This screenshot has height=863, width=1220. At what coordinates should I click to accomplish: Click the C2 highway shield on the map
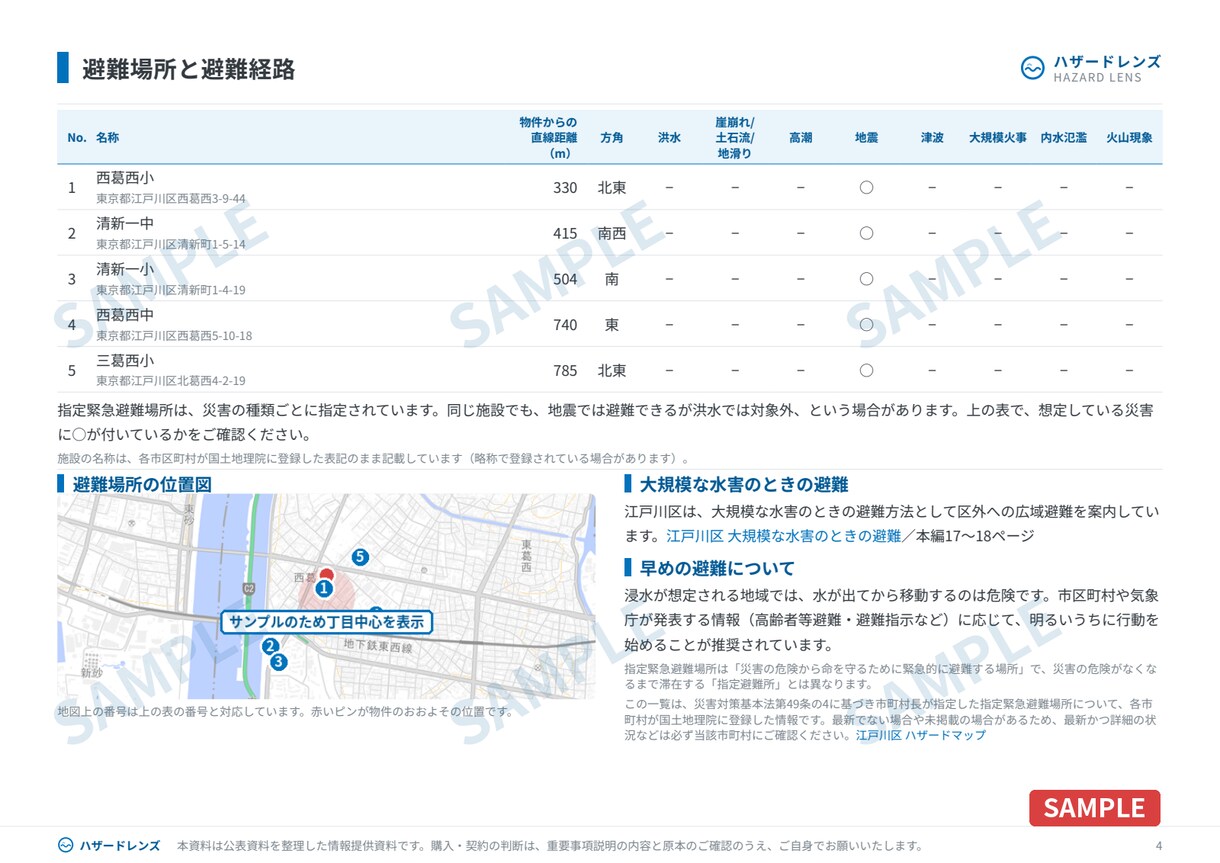pyautogui.click(x=249, y=588)
